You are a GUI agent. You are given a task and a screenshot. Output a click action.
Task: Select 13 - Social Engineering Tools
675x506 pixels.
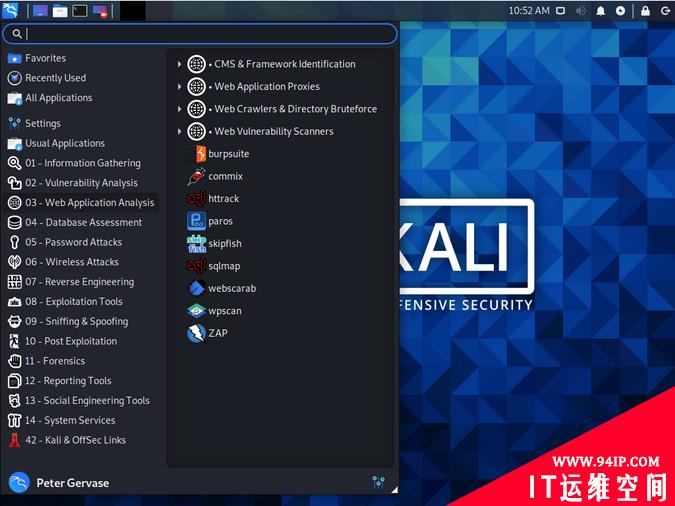(79, 401)
